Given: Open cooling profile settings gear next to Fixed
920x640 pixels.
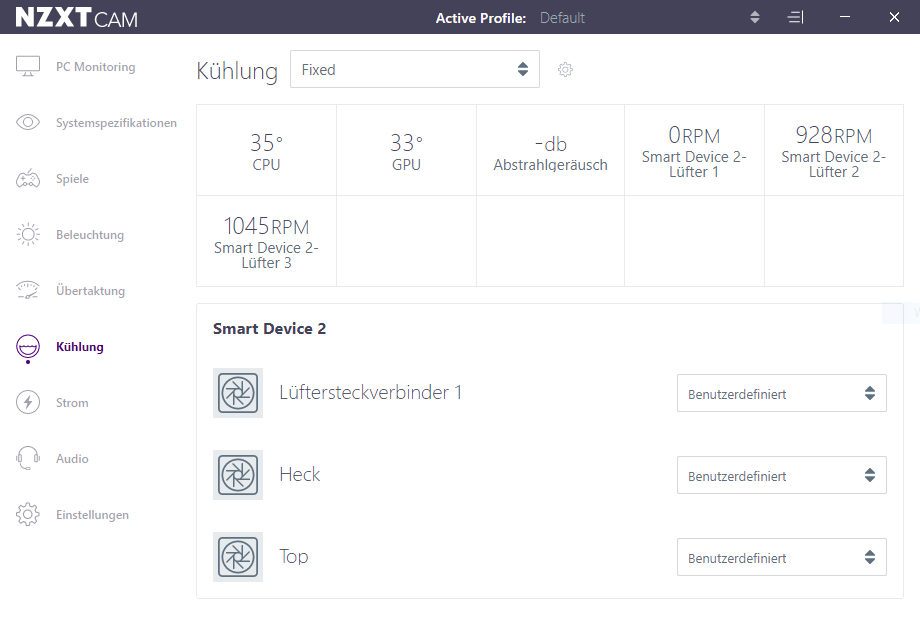Looking at the screenshot, I should pyautogui.click(x=565, y=69).
